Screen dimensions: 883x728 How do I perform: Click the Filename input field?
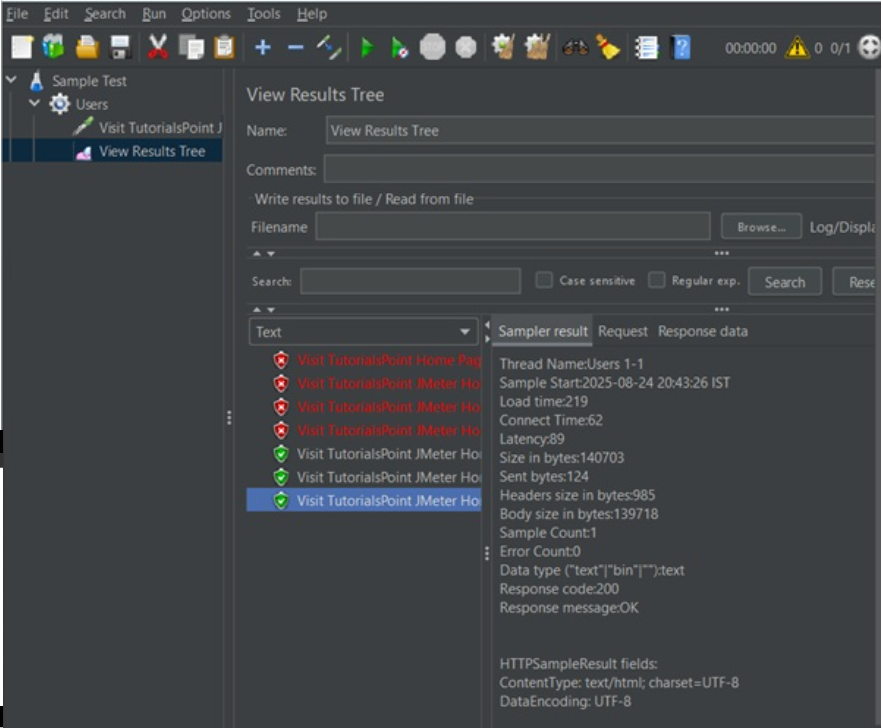pos(512,227)
